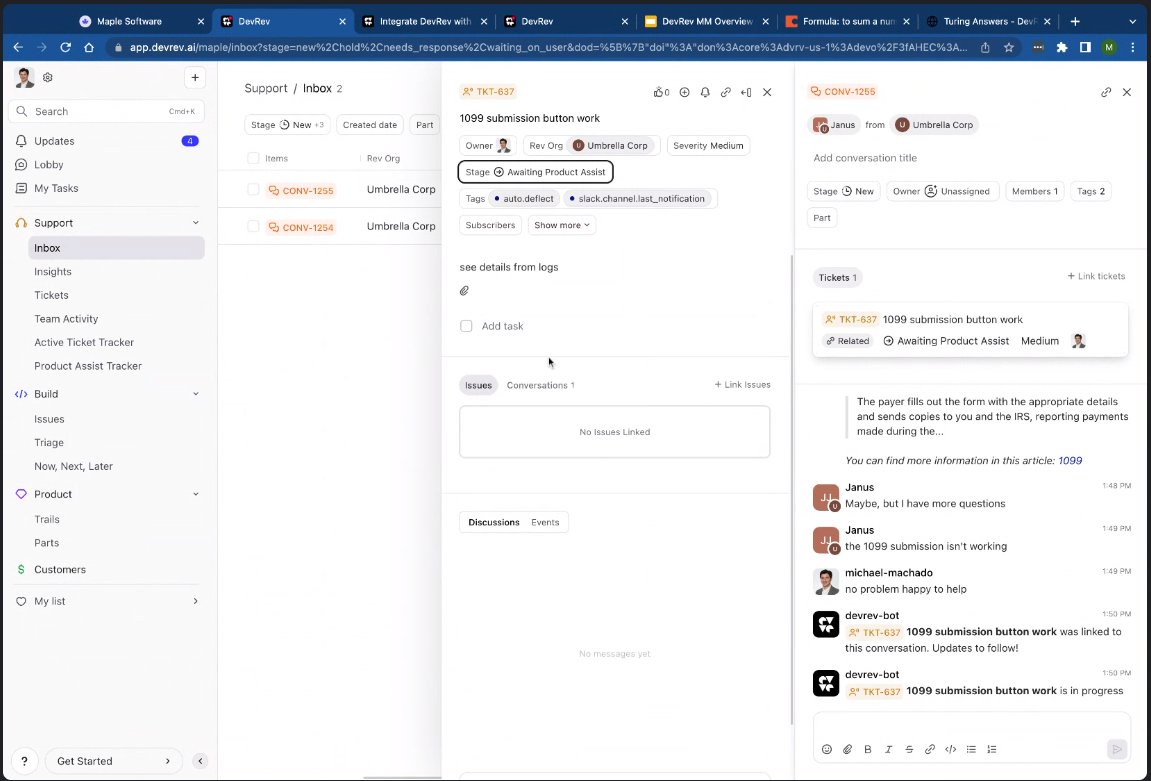Click the collapse panel icon on ticket header
Image resolution: width=1151 pixels, height=781 pixels.
click(746, 92)
